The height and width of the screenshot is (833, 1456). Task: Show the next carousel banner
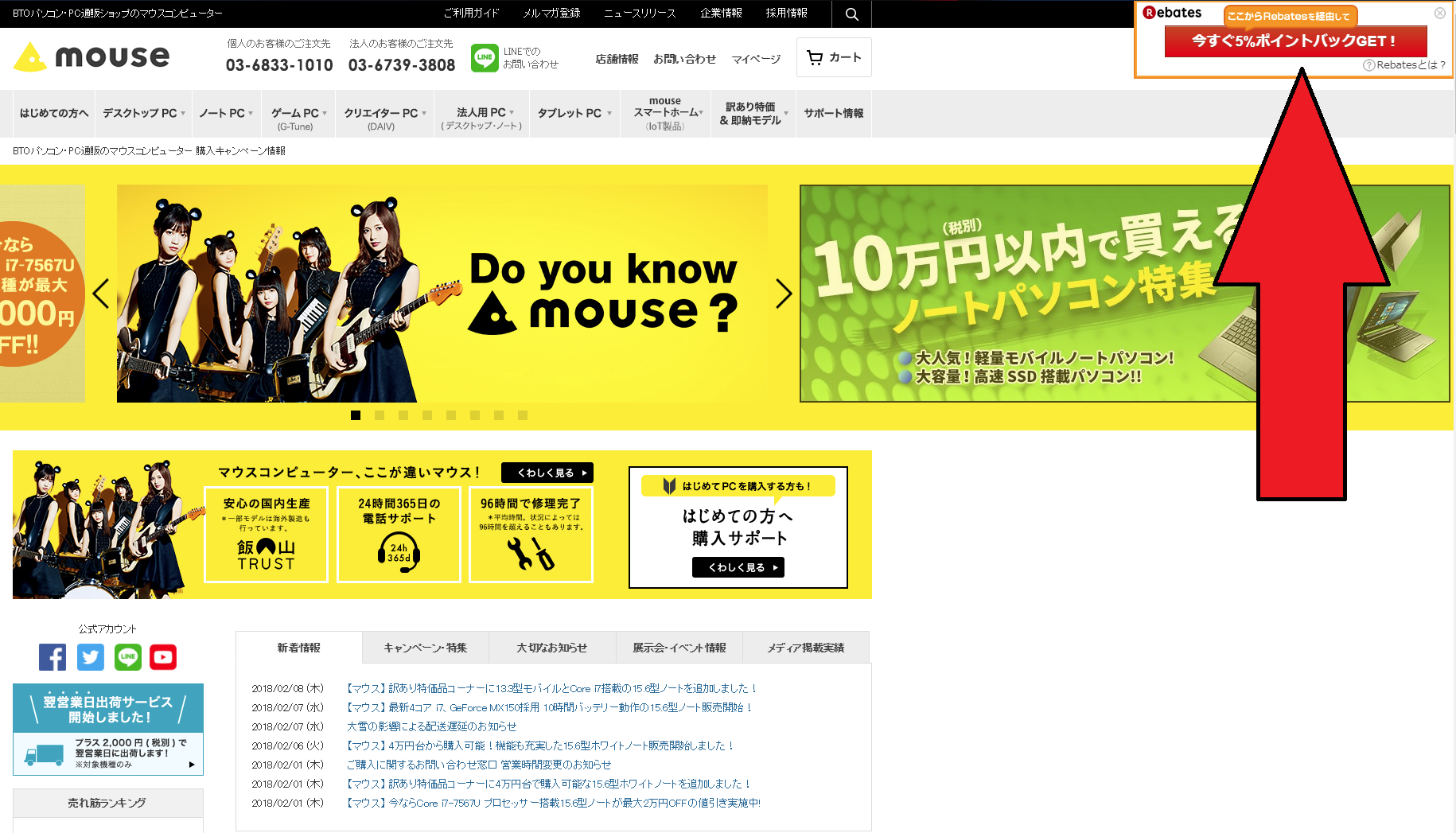click(x=784, y=294)
